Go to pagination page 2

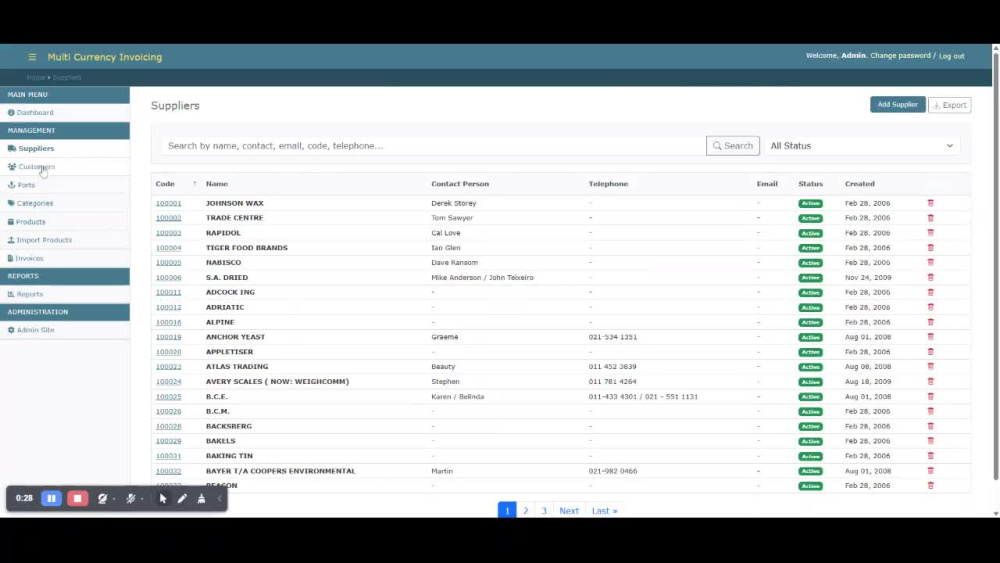(x=526, y=511)
